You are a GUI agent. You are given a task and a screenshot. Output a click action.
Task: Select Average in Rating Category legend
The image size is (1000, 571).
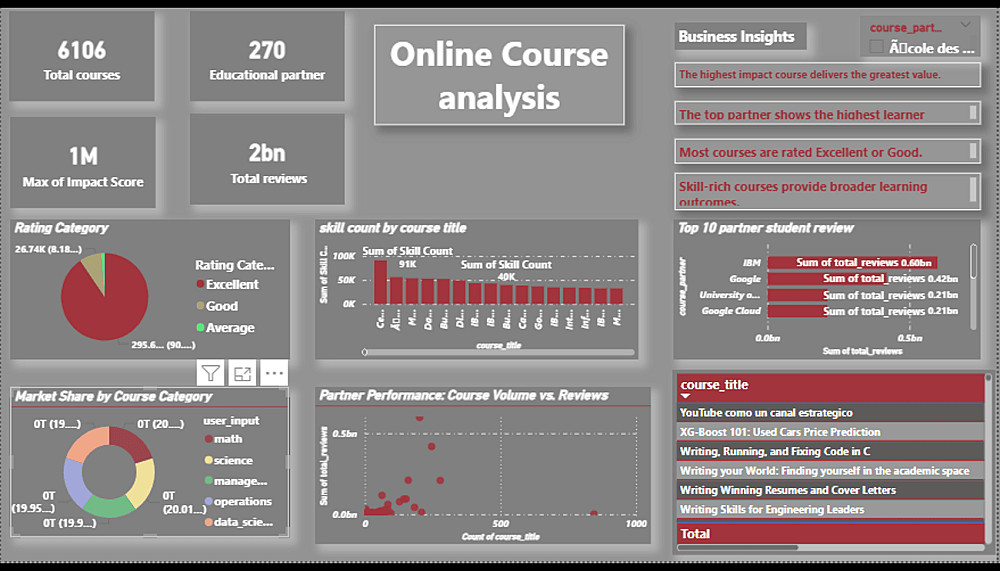(225, 328)
